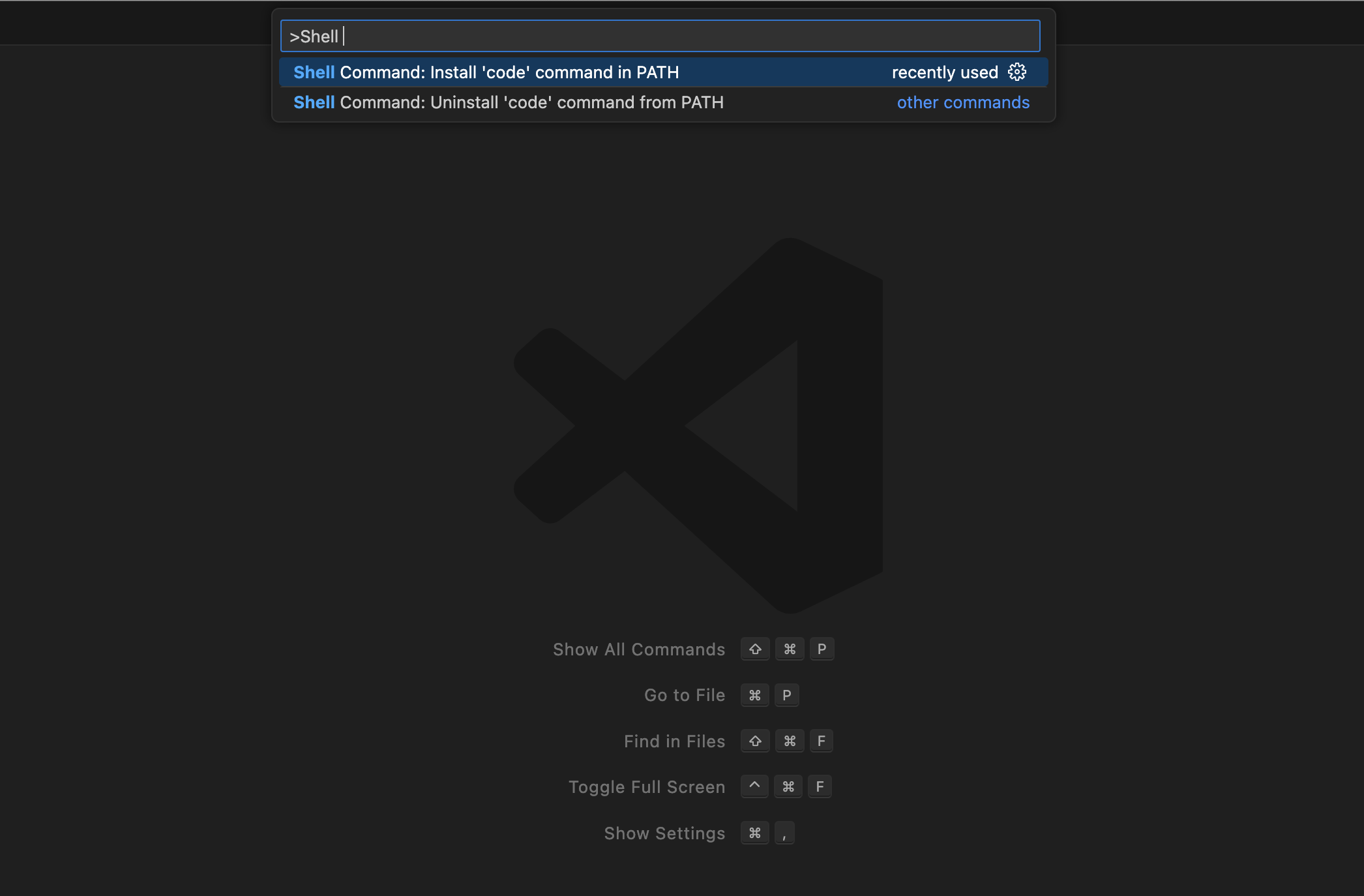Click P keycap beside Show All Commands
This screenshot has height=896, width=1364.
822,650
